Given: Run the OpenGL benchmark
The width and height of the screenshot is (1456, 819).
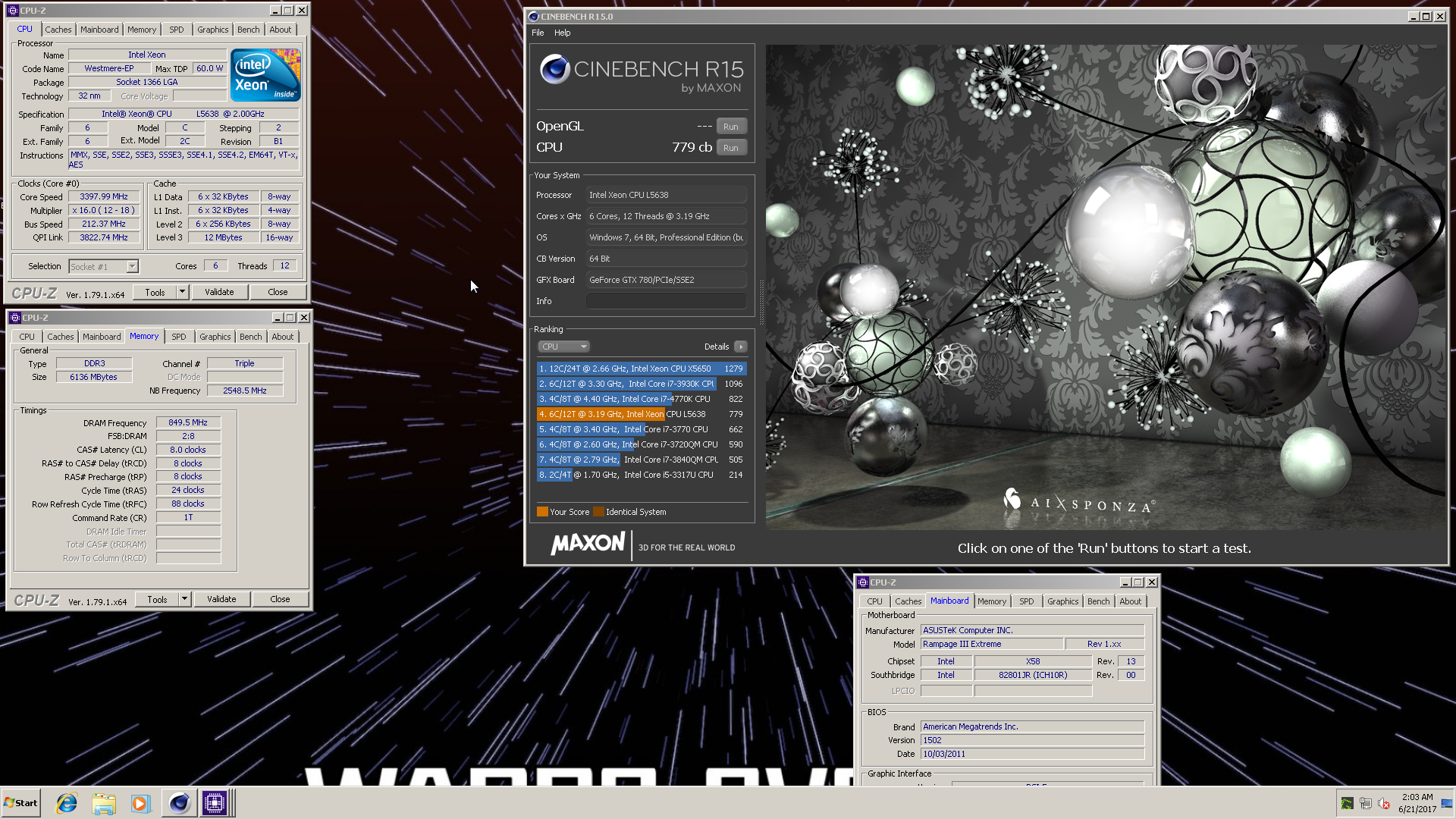Looking at the screenshot, I should point(731,127).
